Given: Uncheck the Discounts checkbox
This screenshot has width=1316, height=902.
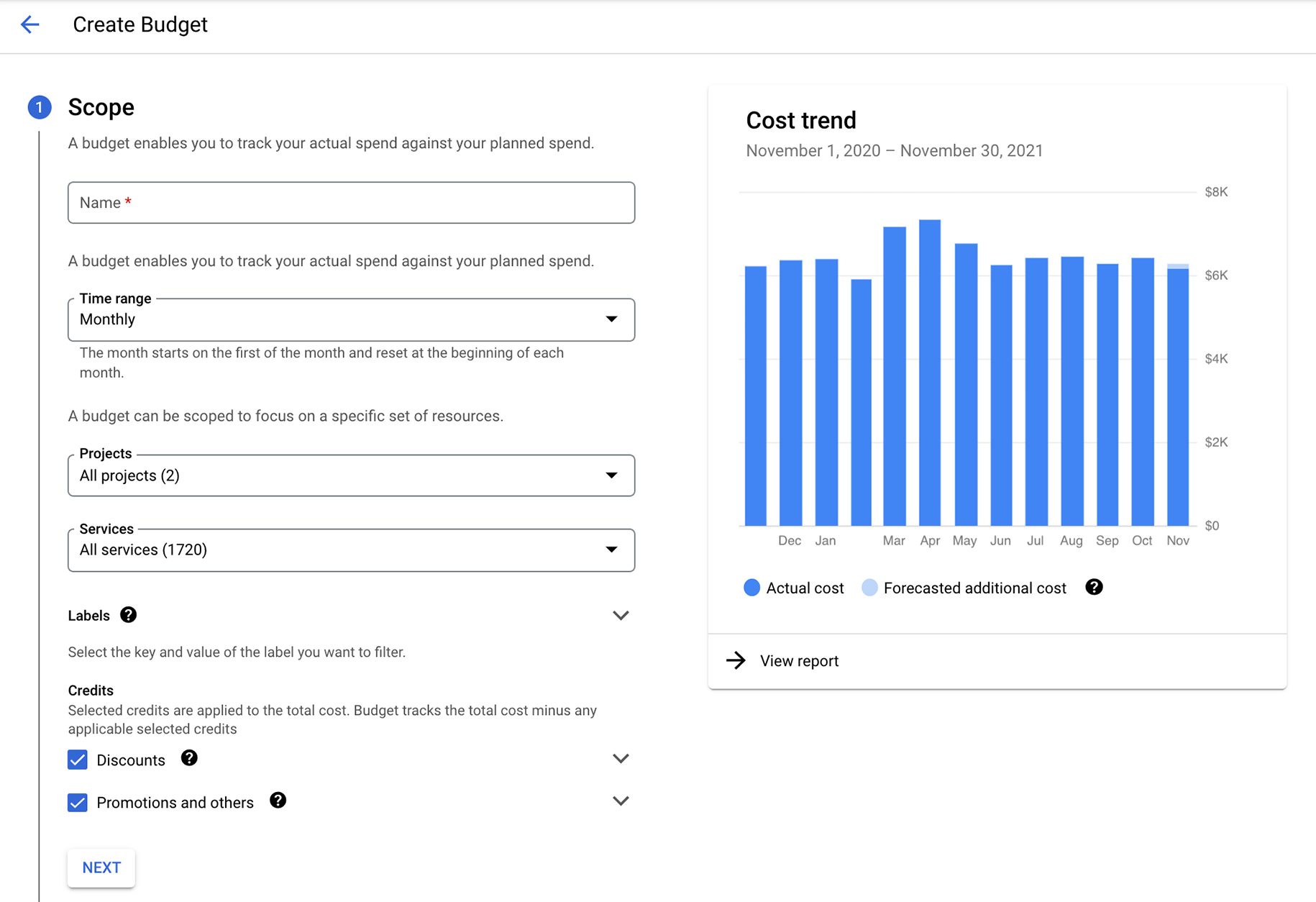Looking at the screenshot, I should coord(77,759).
